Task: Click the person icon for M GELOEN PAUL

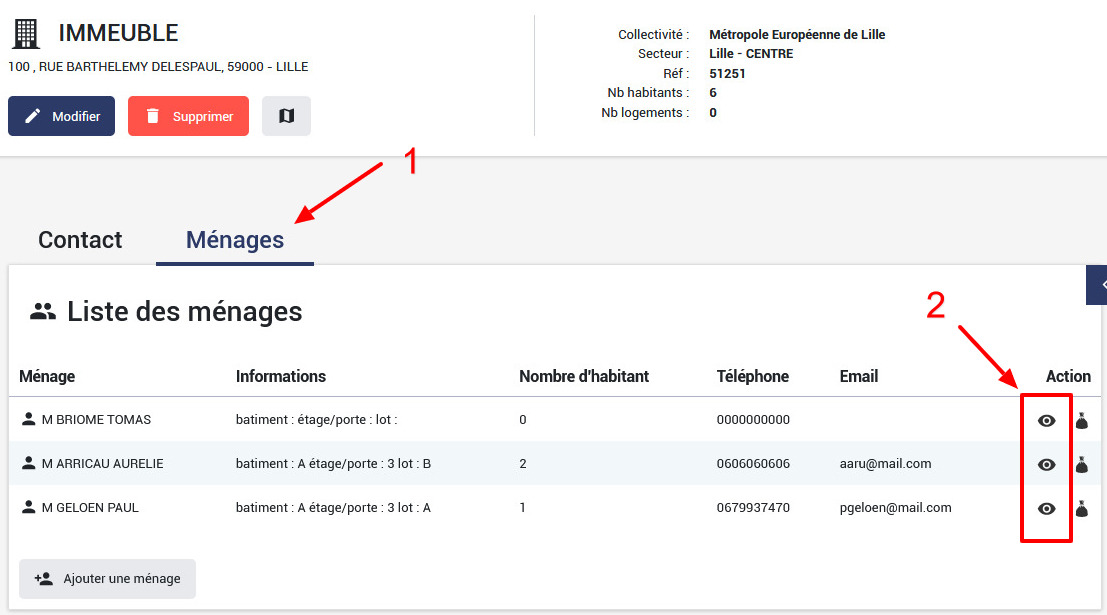Action: [x=29, y=507]
